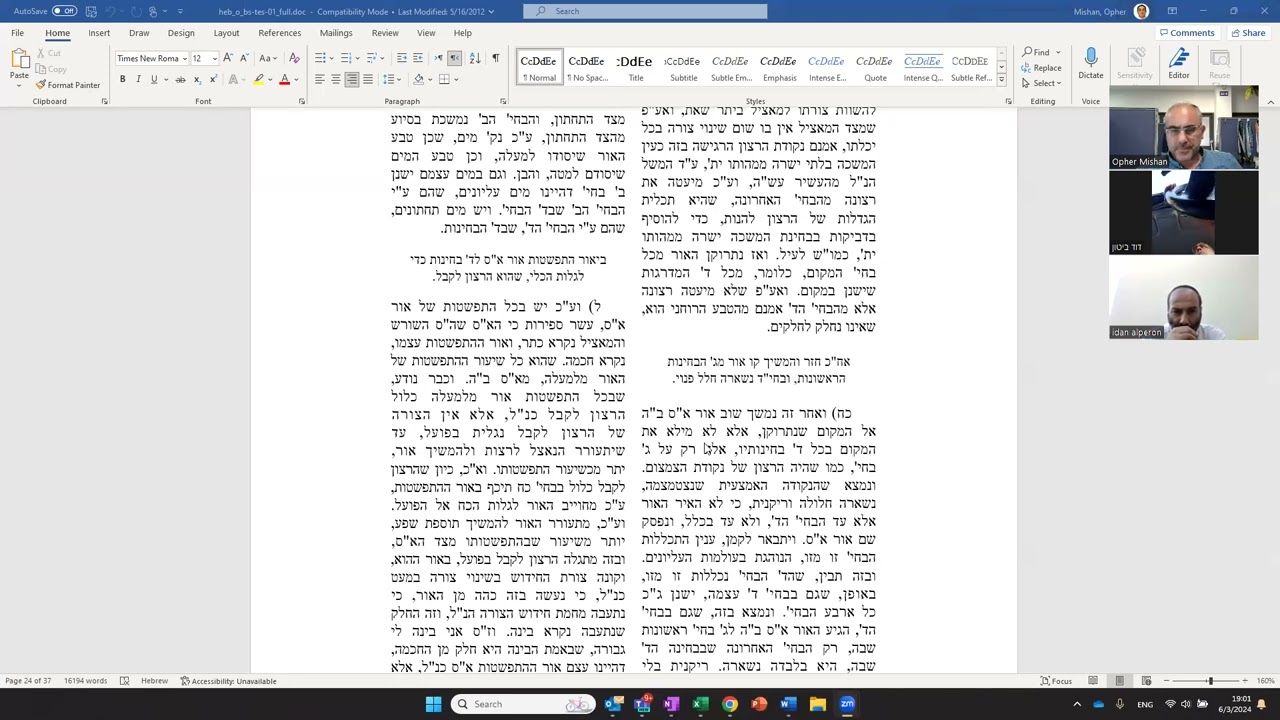1280x720 pixels.
Task: Toggle bold formatting in the Font group
Action: tap(123, 79)
